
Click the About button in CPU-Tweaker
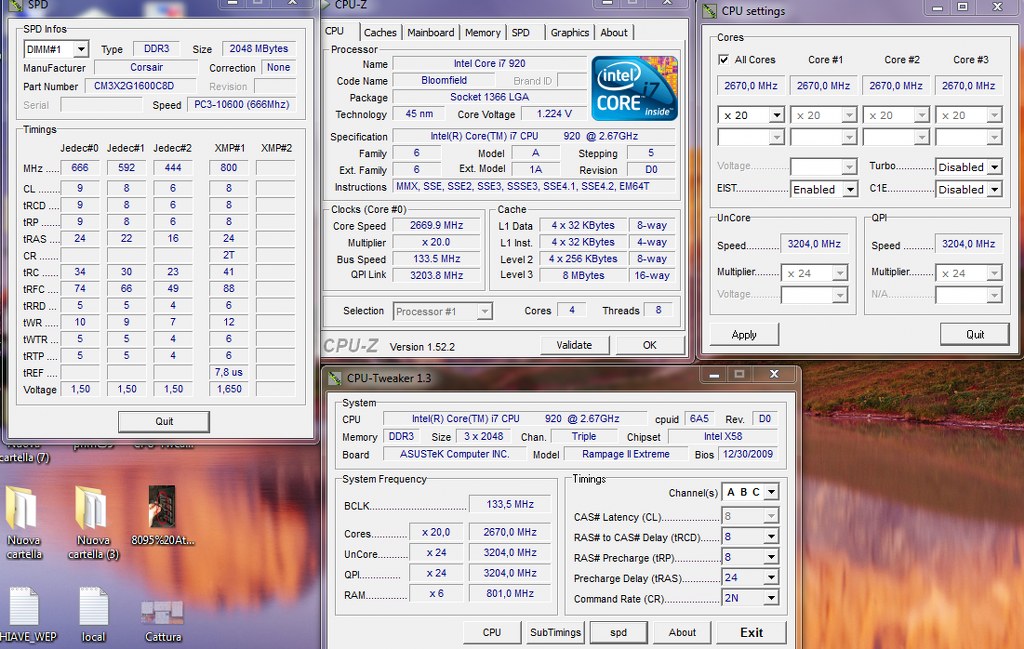(682, 633)
